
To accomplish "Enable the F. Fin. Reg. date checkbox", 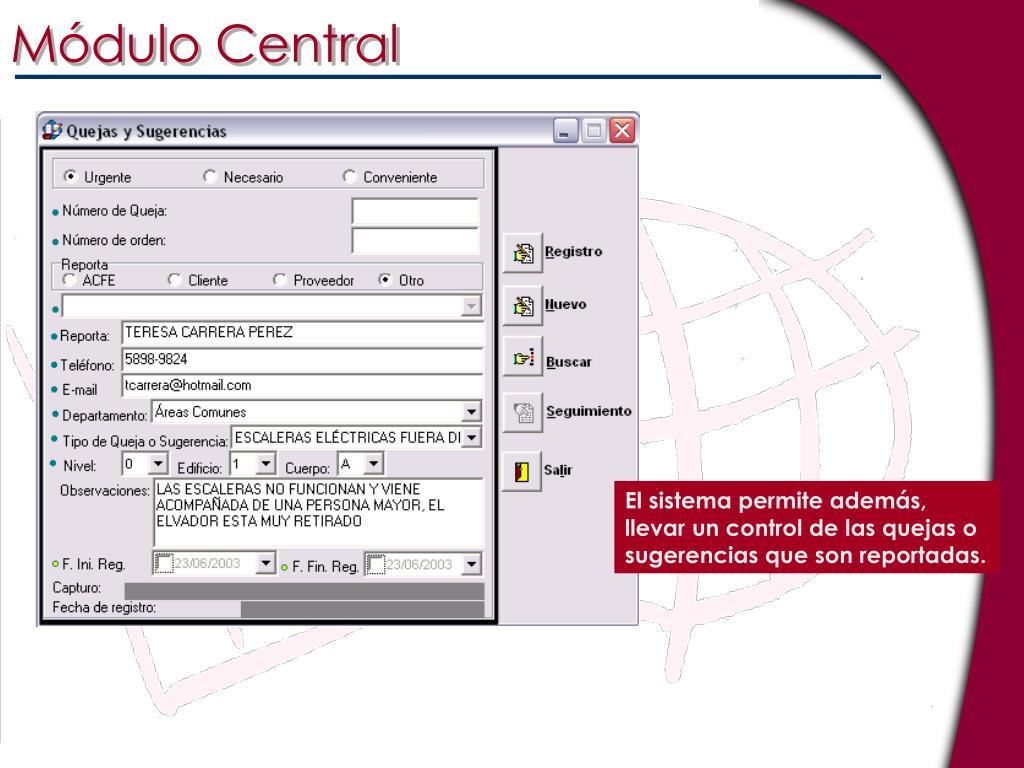I will [x=376, y=564].
